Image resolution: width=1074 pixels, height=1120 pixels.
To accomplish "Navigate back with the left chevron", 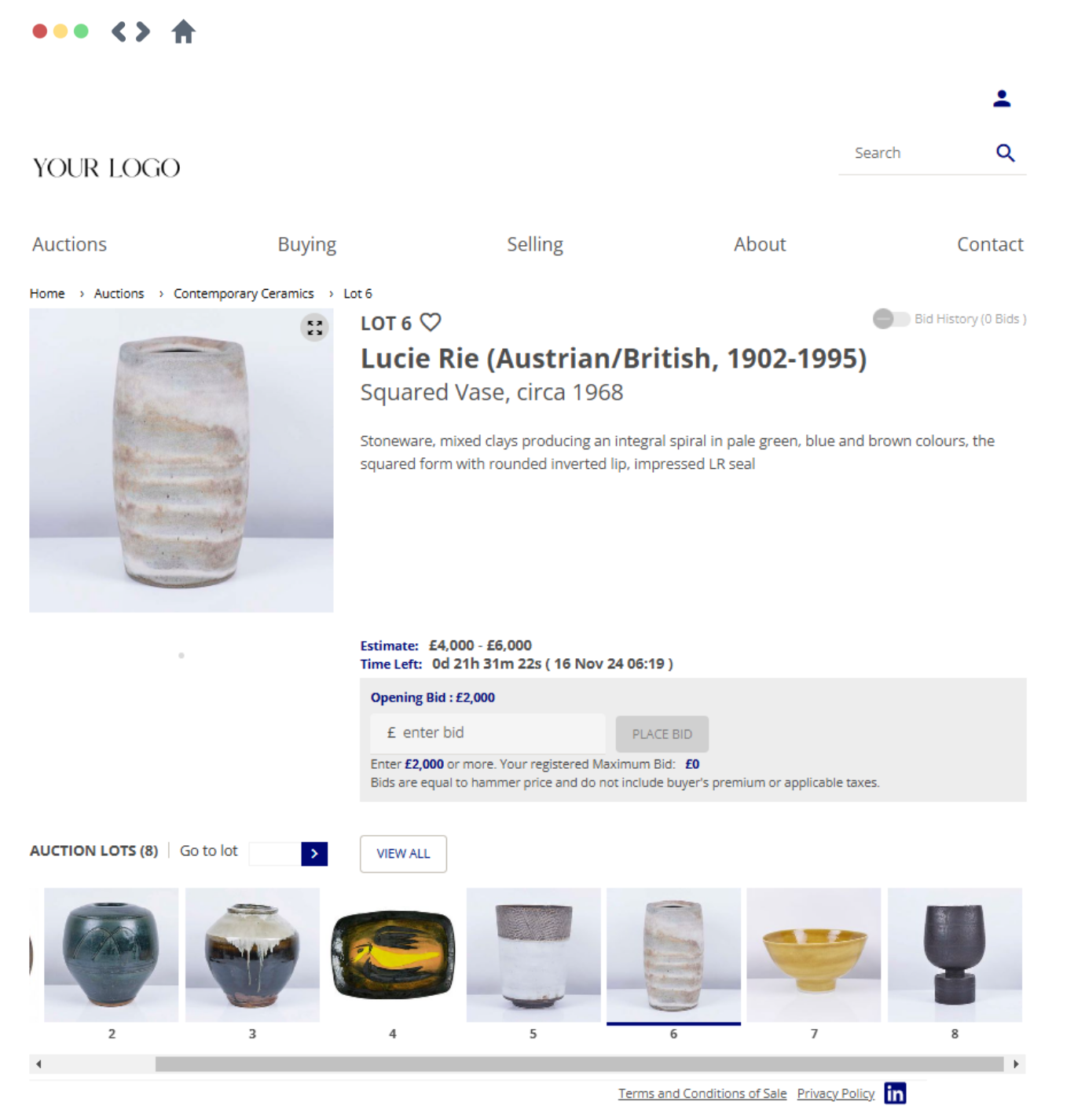I will click(x=119, y=31).
